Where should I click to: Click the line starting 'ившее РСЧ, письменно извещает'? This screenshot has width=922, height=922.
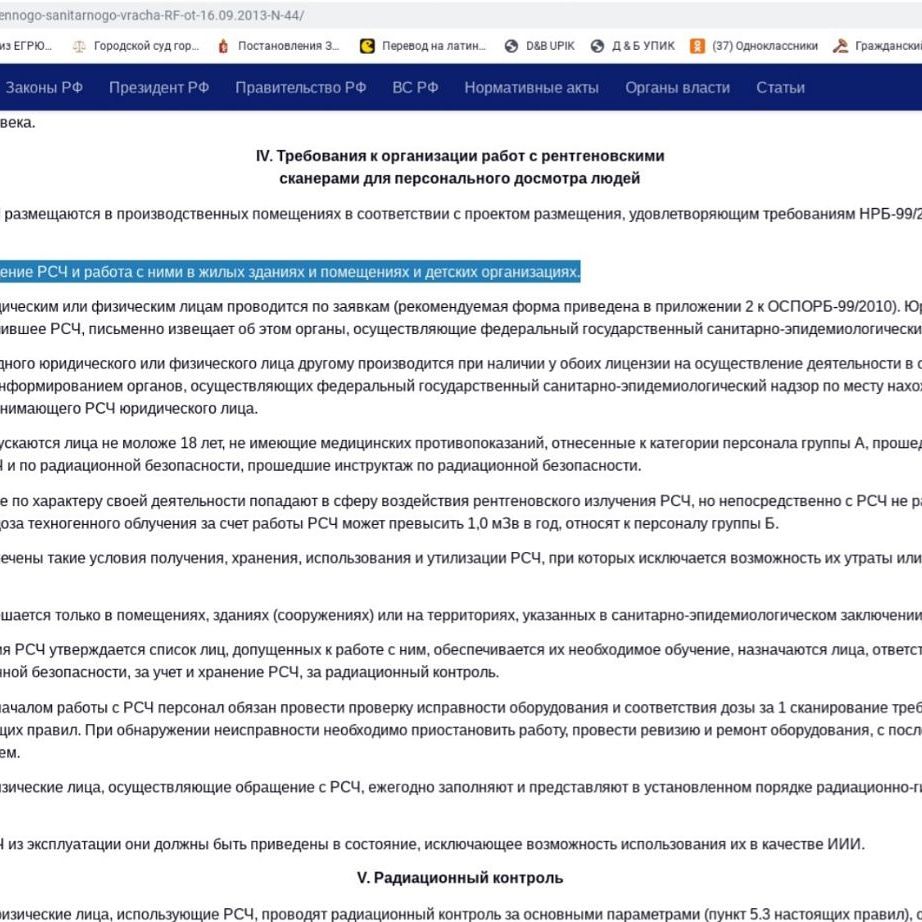pyautogui.click(x=461, y=329)
